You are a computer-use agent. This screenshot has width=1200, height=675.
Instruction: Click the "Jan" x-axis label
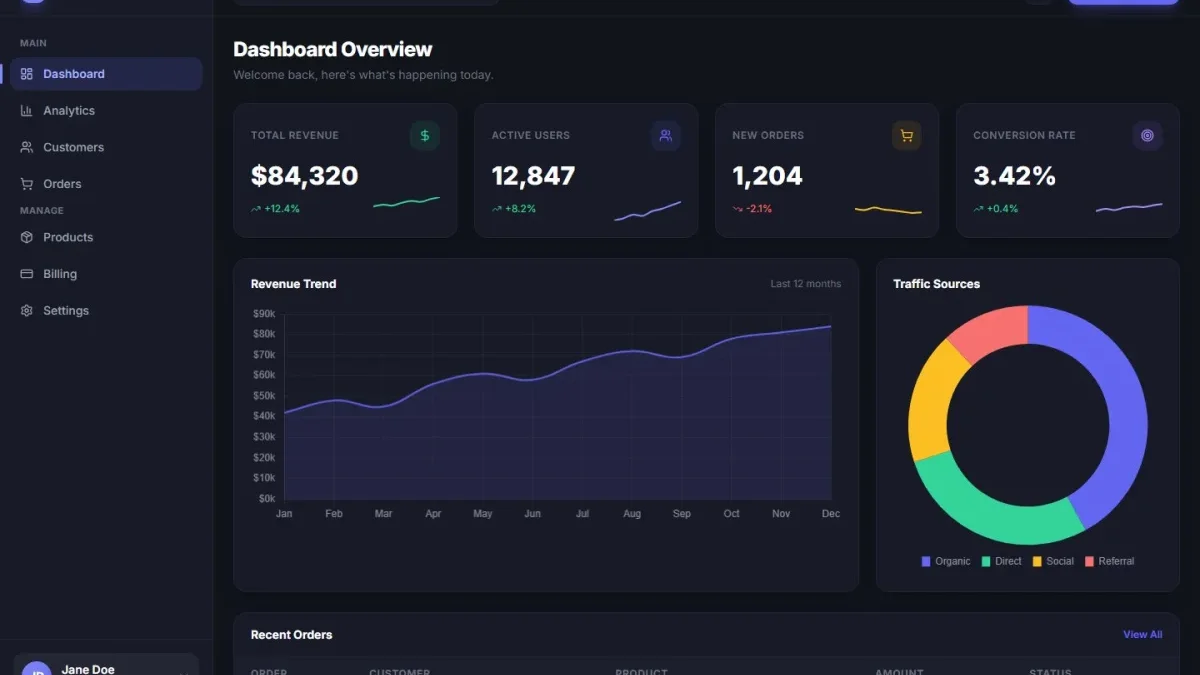[284, 514]
